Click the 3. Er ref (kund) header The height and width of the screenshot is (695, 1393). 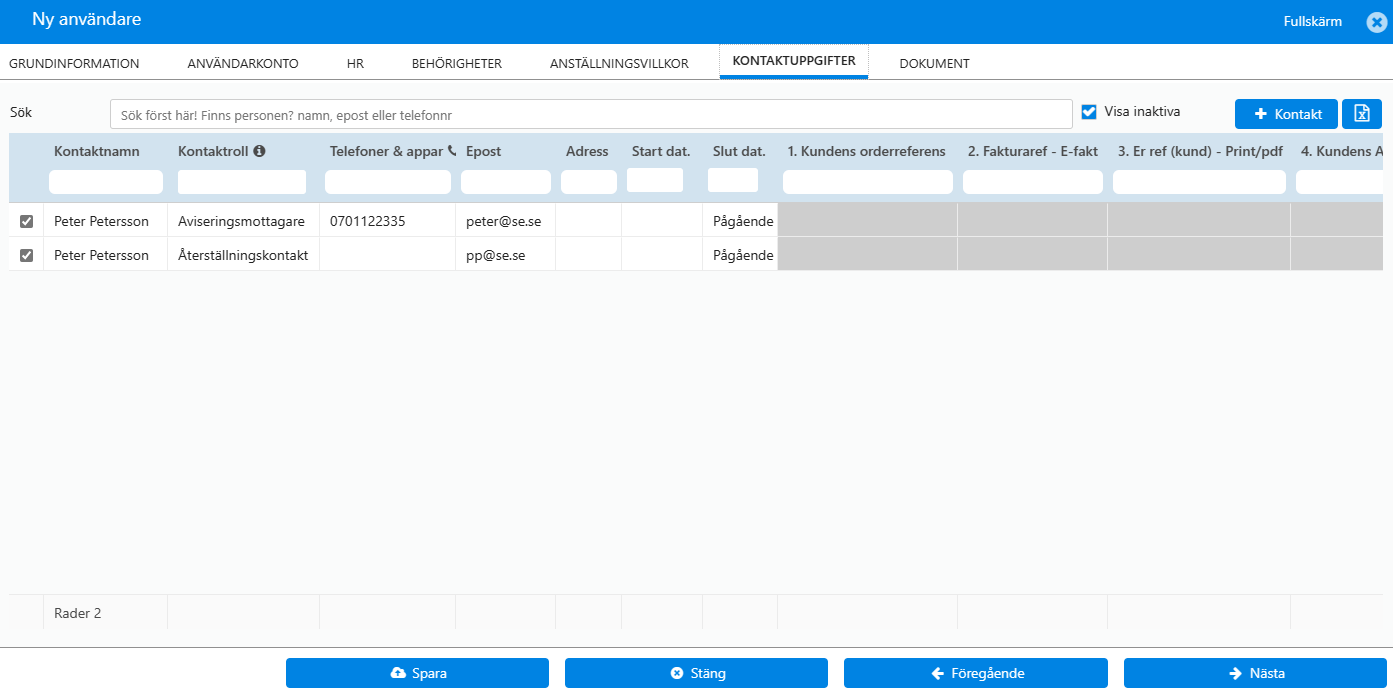1200,152
